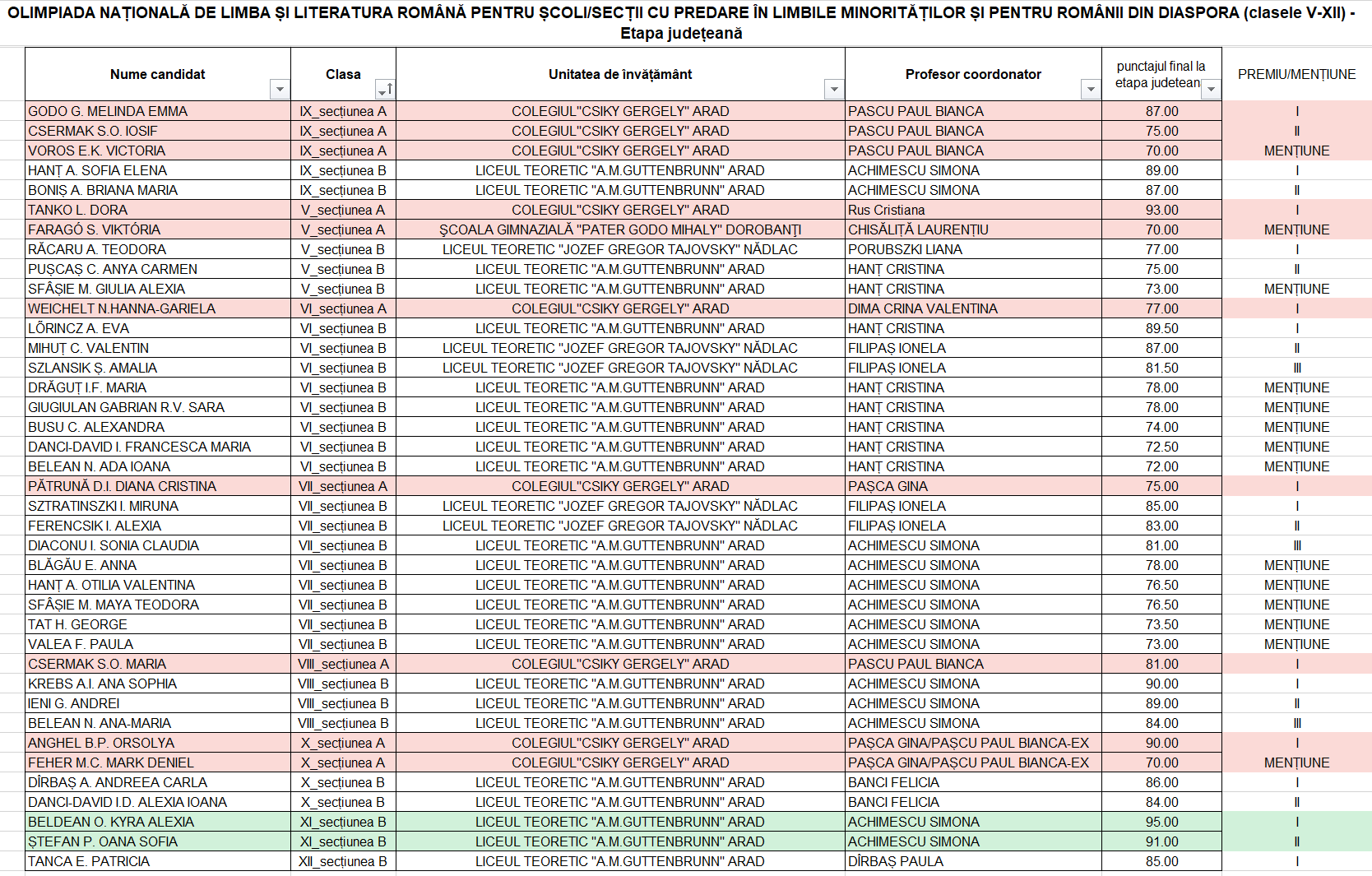The image size is (1372, 876).
Task: Select the ȘCOALA GIMNAZIALĂ PATER GODO MIHALY cell
Action: click(x=620, y=229)
